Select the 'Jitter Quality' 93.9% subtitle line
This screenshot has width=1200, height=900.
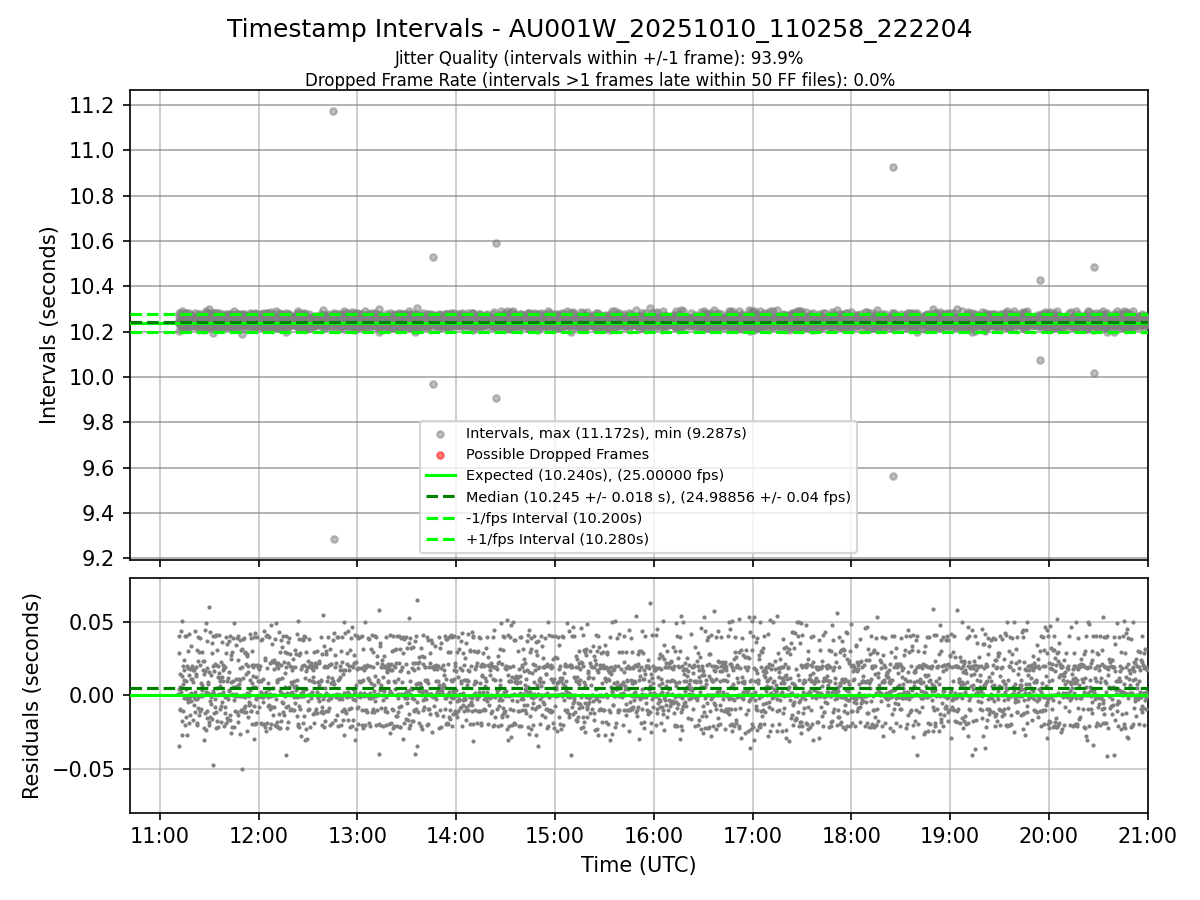[x=599, y=58]
